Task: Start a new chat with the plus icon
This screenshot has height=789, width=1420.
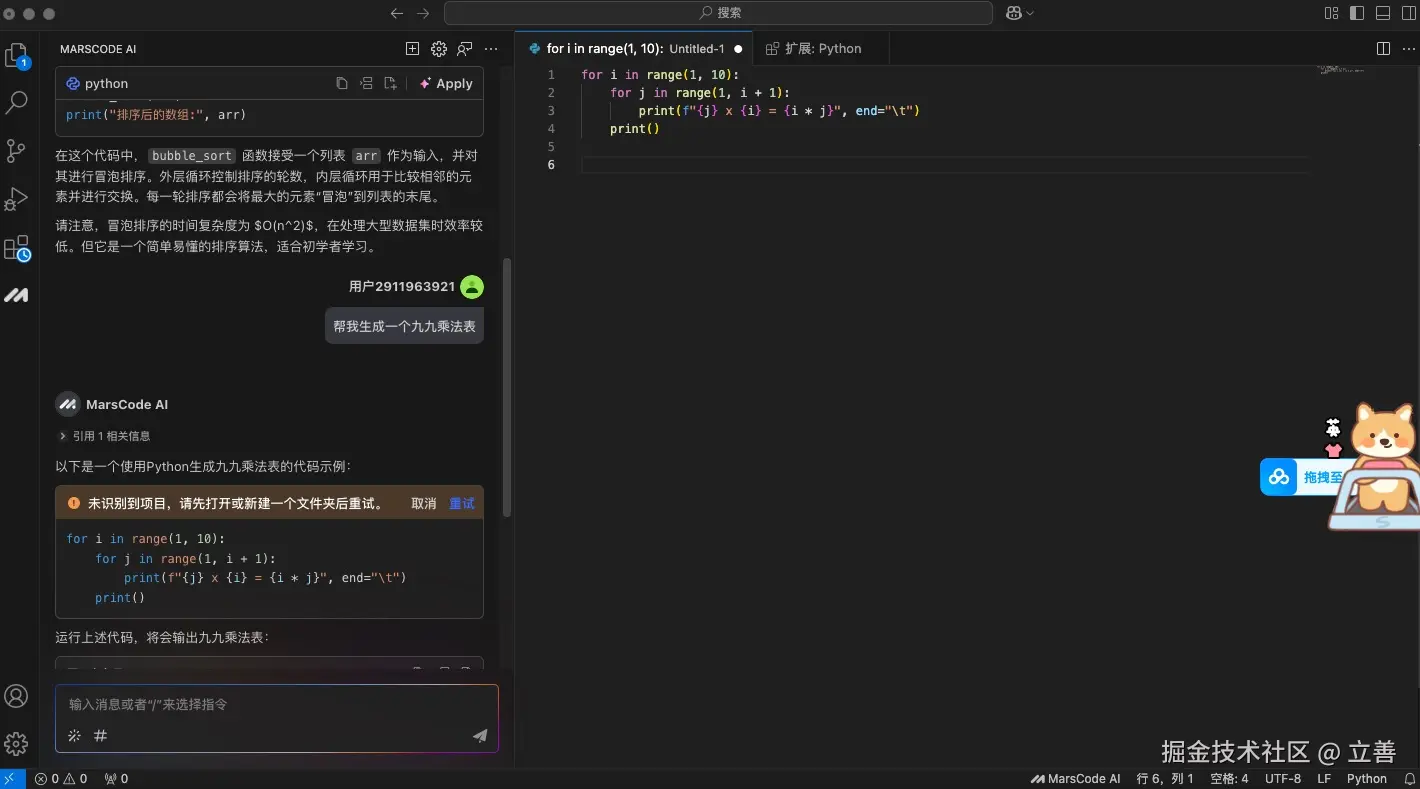Action: 412,48
